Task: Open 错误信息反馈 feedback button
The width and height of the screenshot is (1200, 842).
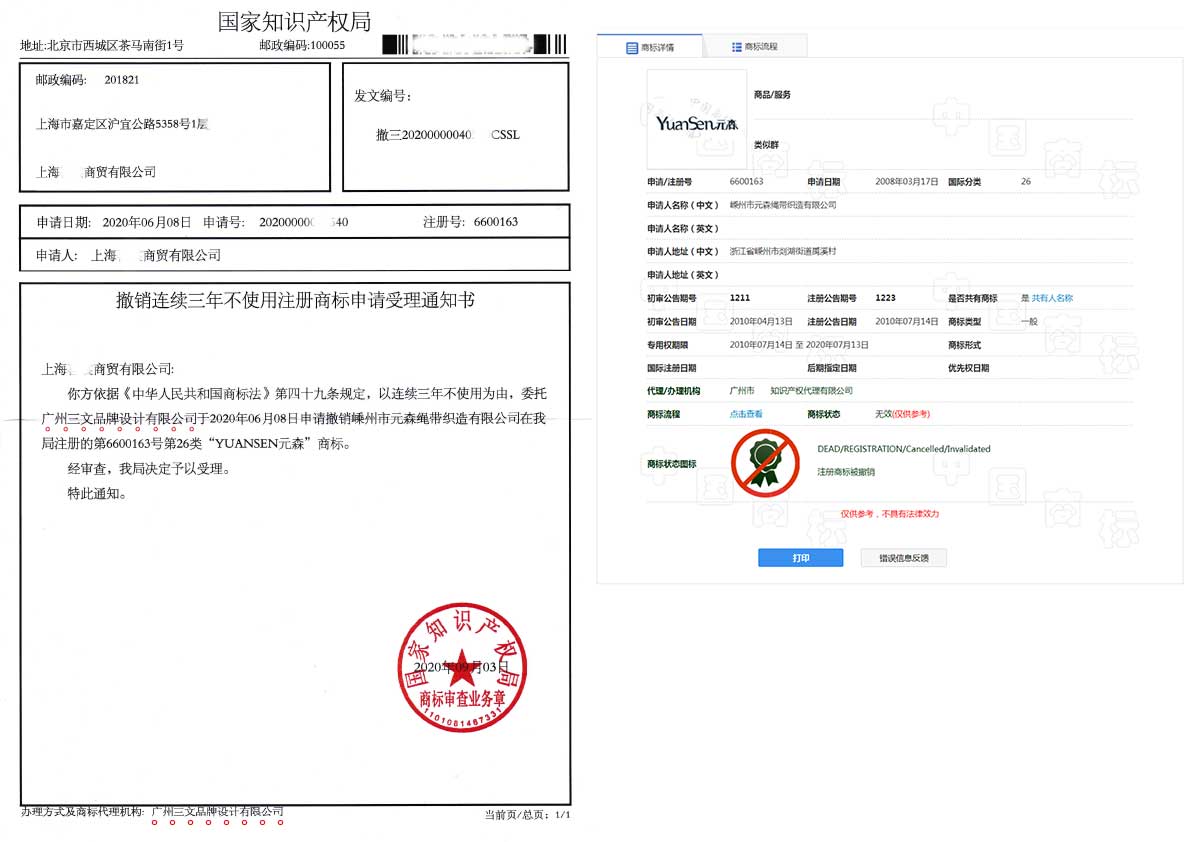Action: (x=903, y=558)
